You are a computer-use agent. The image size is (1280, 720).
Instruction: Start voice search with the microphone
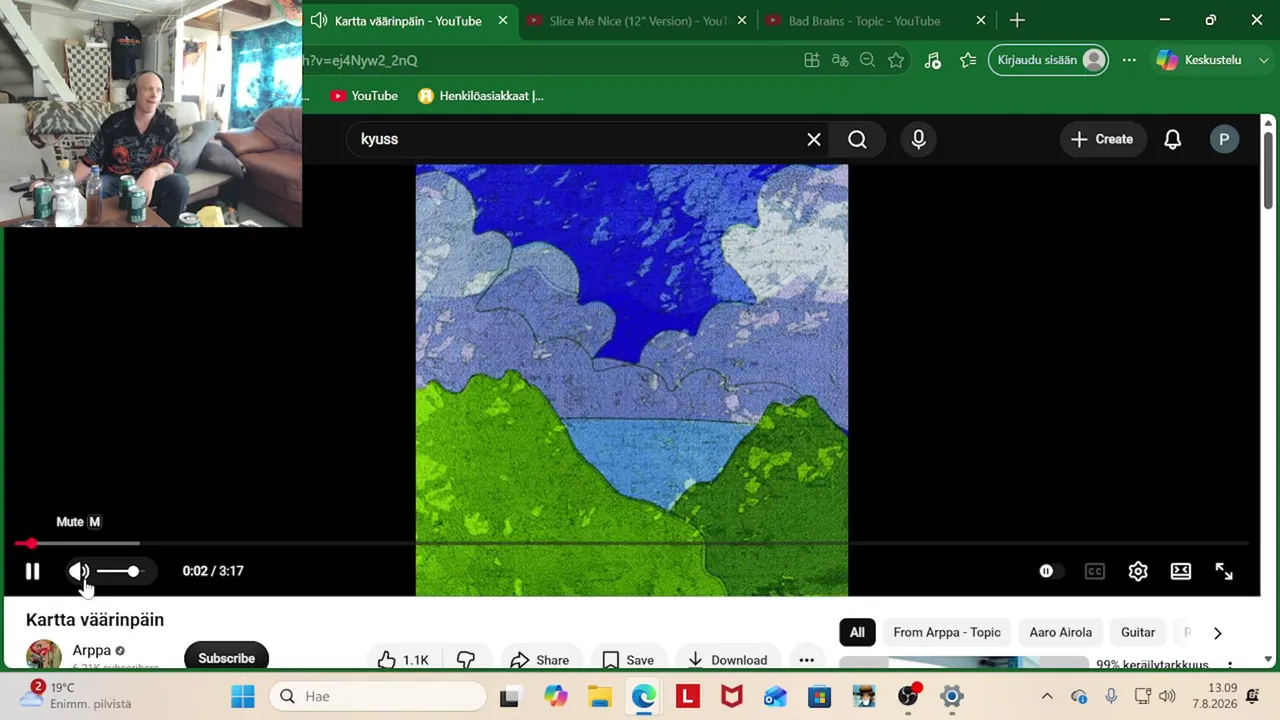click(919, 139)
